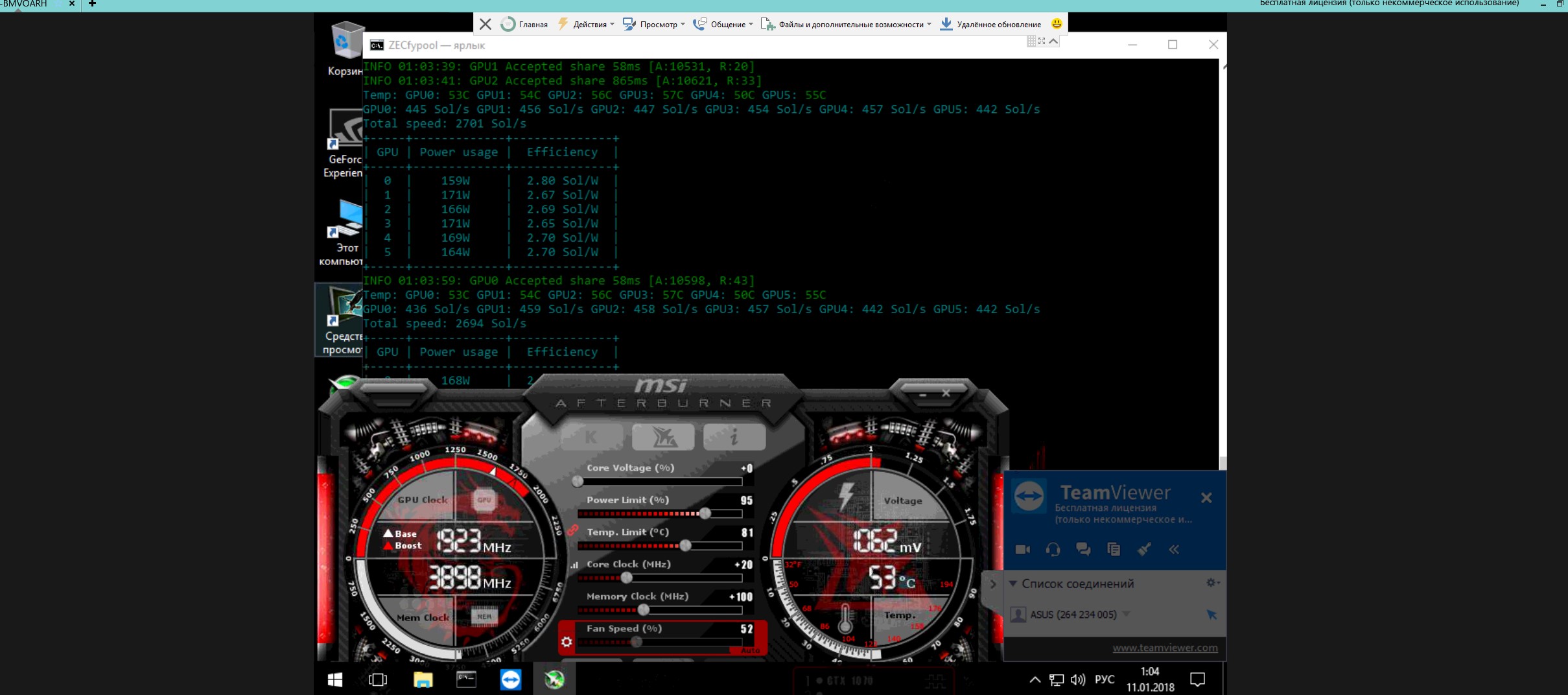Open Файлы и дополнительные возможности menu
The height and width of the screenshot is (695, 1568).
(846, 24)
